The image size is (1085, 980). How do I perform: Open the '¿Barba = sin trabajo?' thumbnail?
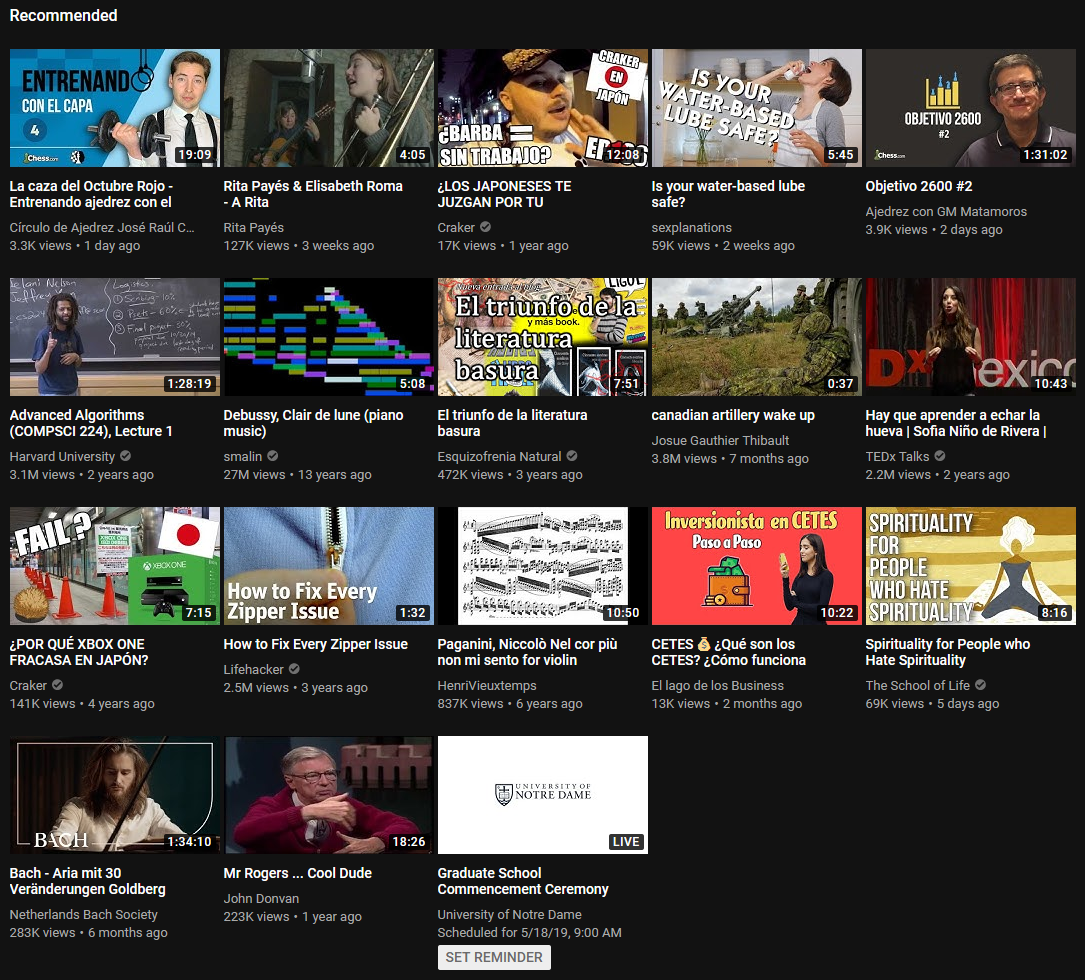click(542, 108)
